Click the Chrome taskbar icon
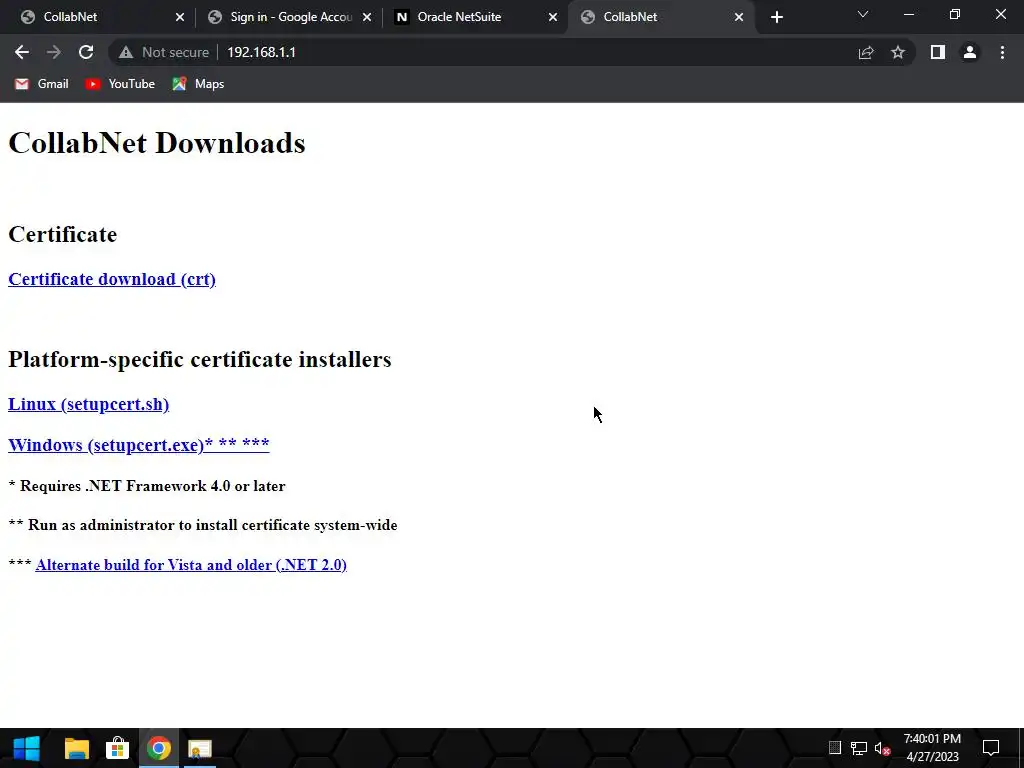The height and width of the screenshot is (768, 1024). (x=159, y=748)
